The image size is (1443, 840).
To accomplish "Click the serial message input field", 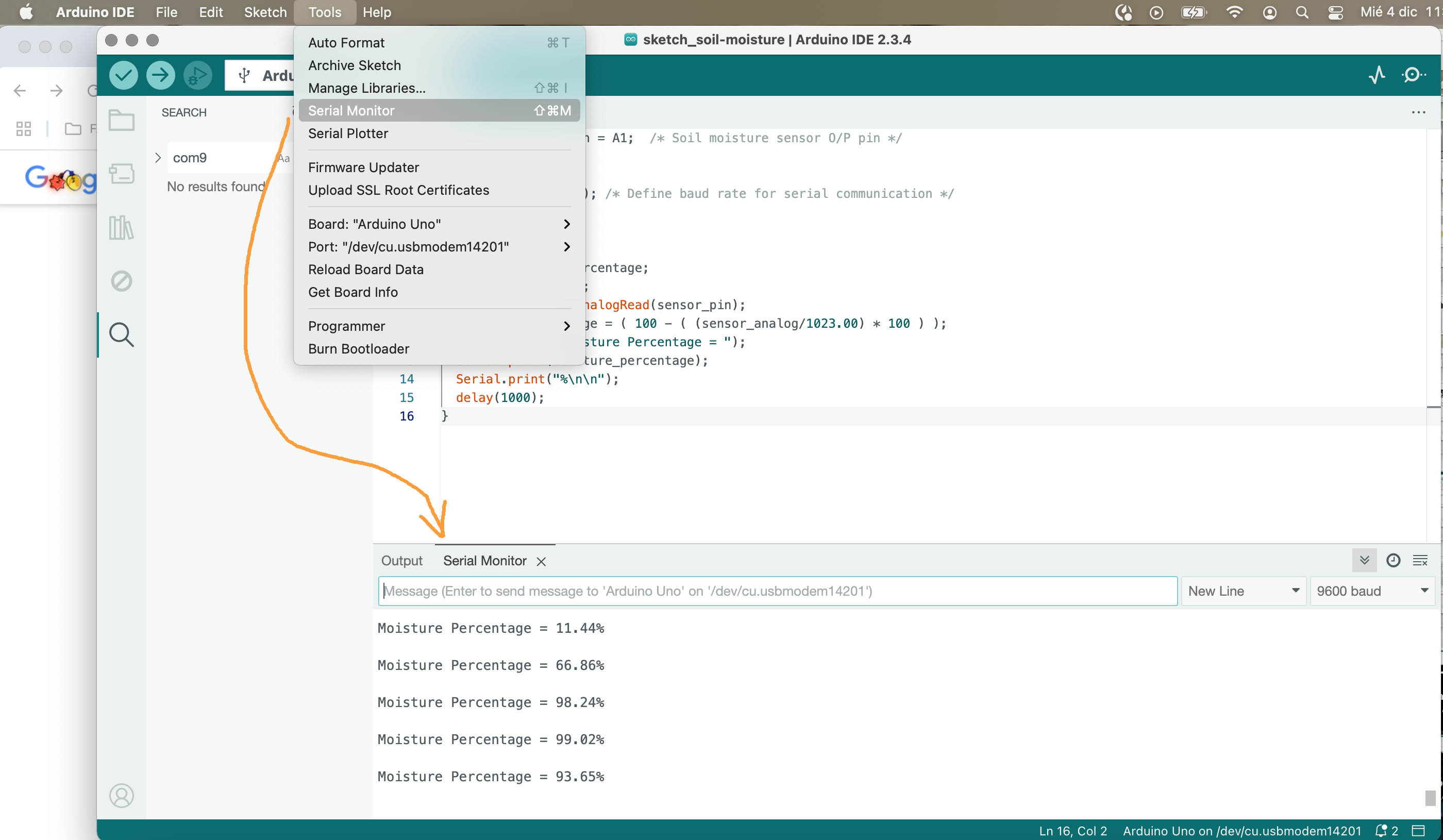I will click(x=778, y=591).
